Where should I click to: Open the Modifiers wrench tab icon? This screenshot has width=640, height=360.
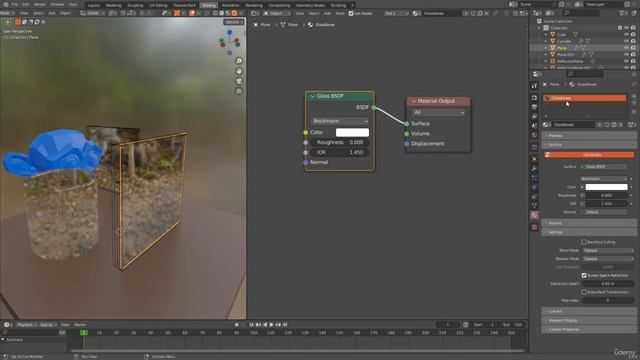click(x=534, y=168)
